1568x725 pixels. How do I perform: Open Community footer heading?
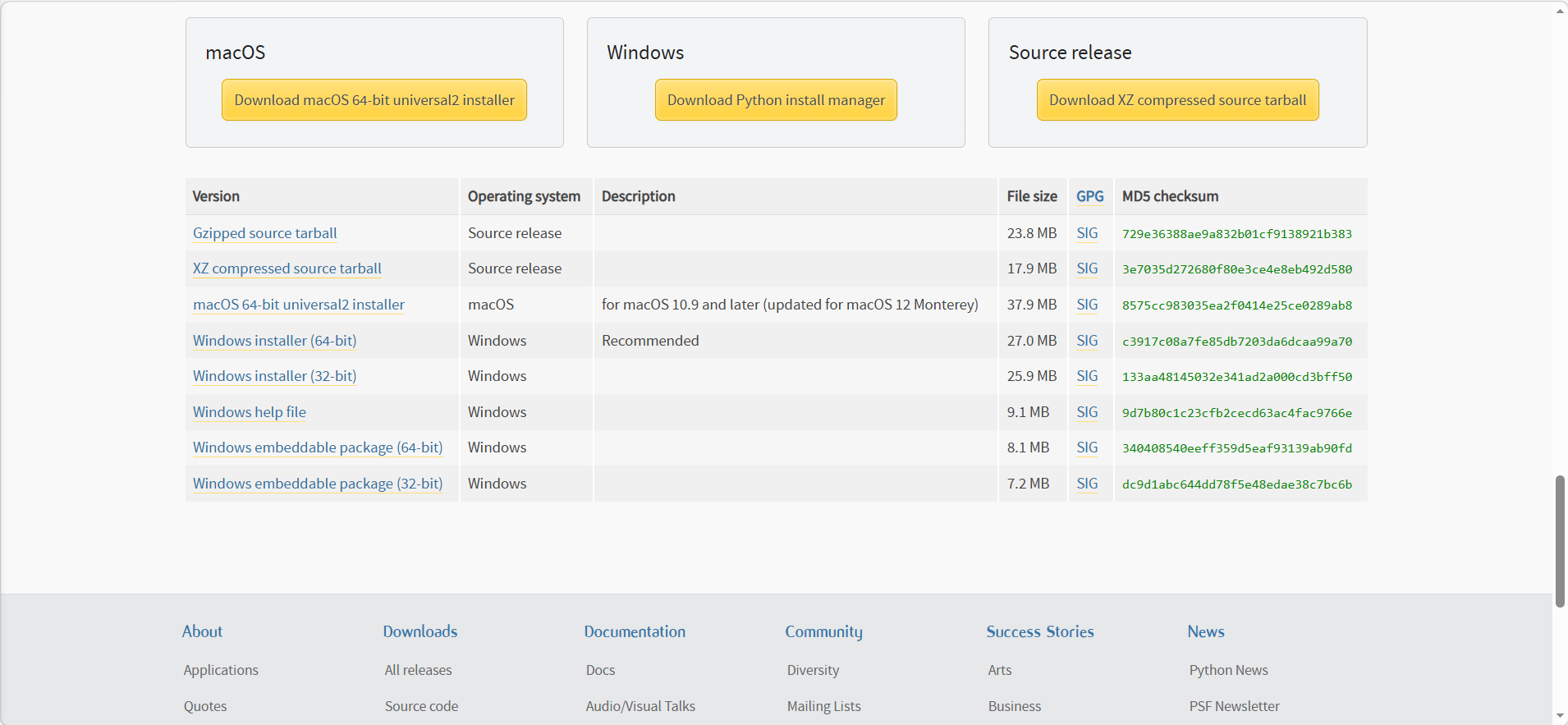(823, 631)
